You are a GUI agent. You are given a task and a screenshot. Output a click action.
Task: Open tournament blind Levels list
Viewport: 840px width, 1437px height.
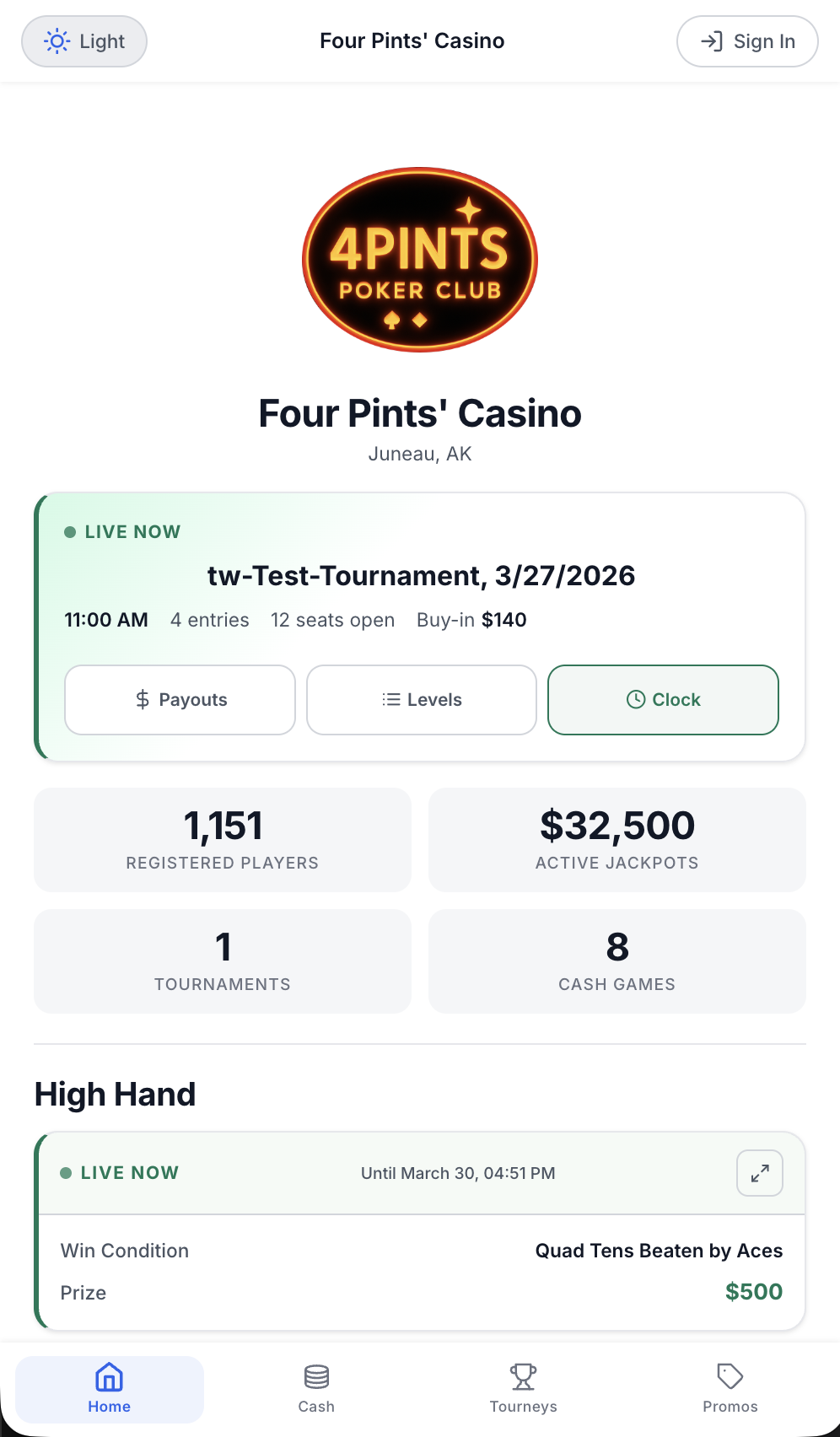[x=421, y=699]
